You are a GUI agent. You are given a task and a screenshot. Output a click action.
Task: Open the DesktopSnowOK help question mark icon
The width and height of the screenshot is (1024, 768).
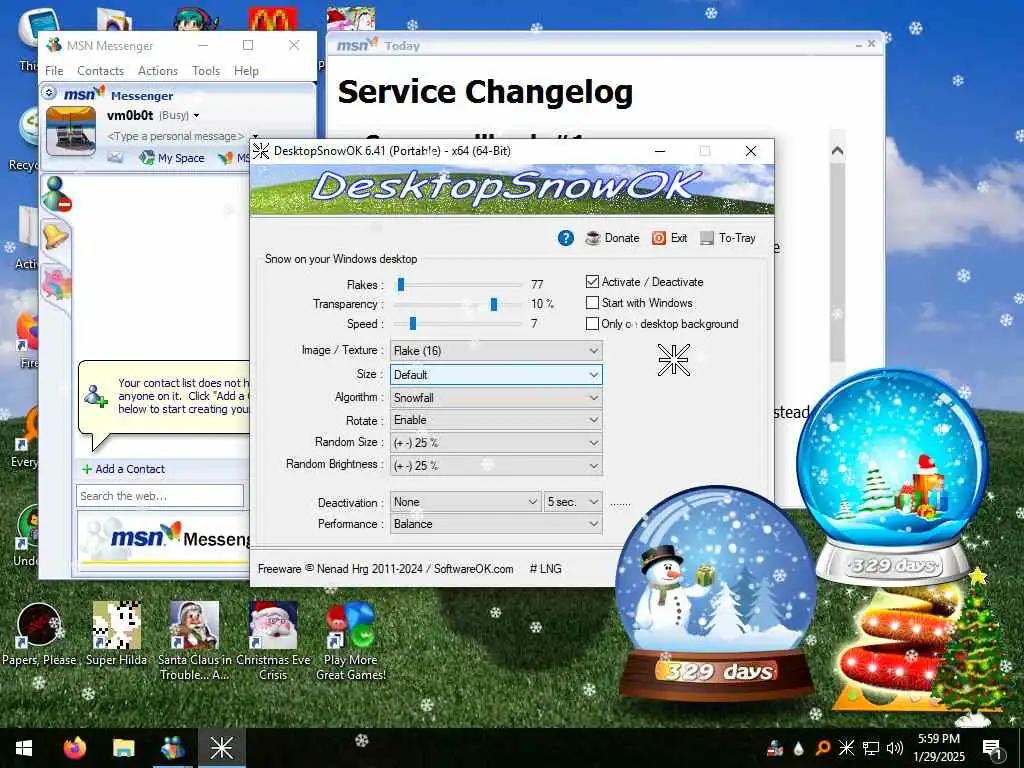coord(566,238)
